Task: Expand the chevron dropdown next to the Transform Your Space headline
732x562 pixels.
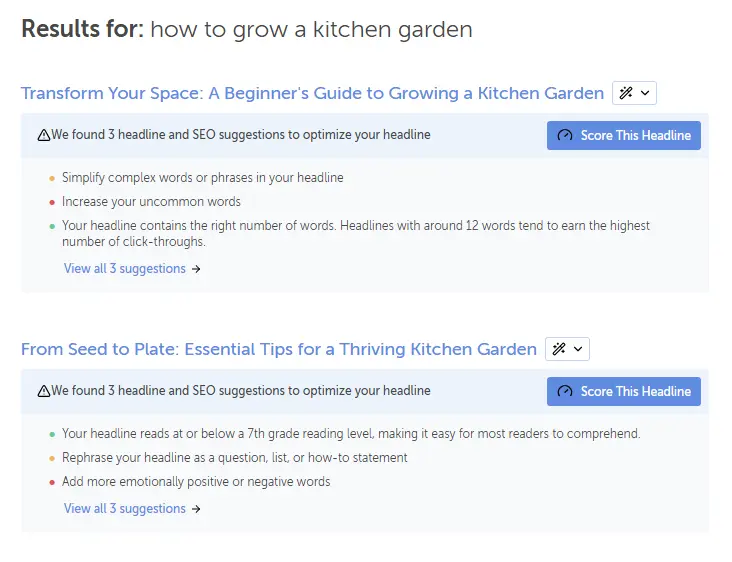Action: tap(645, 93)
